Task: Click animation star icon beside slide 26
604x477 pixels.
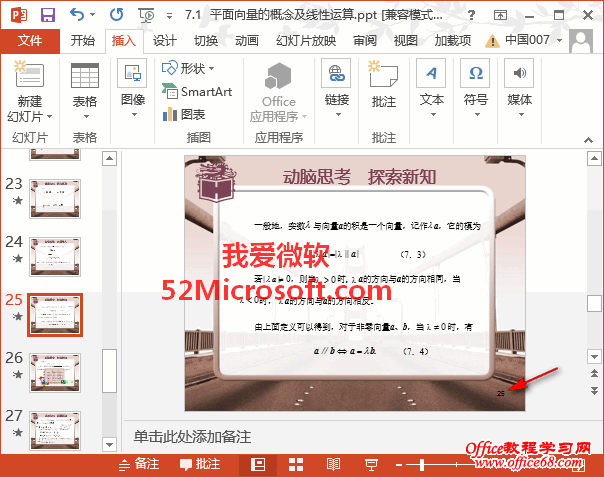Action: [x=17, y=374]
